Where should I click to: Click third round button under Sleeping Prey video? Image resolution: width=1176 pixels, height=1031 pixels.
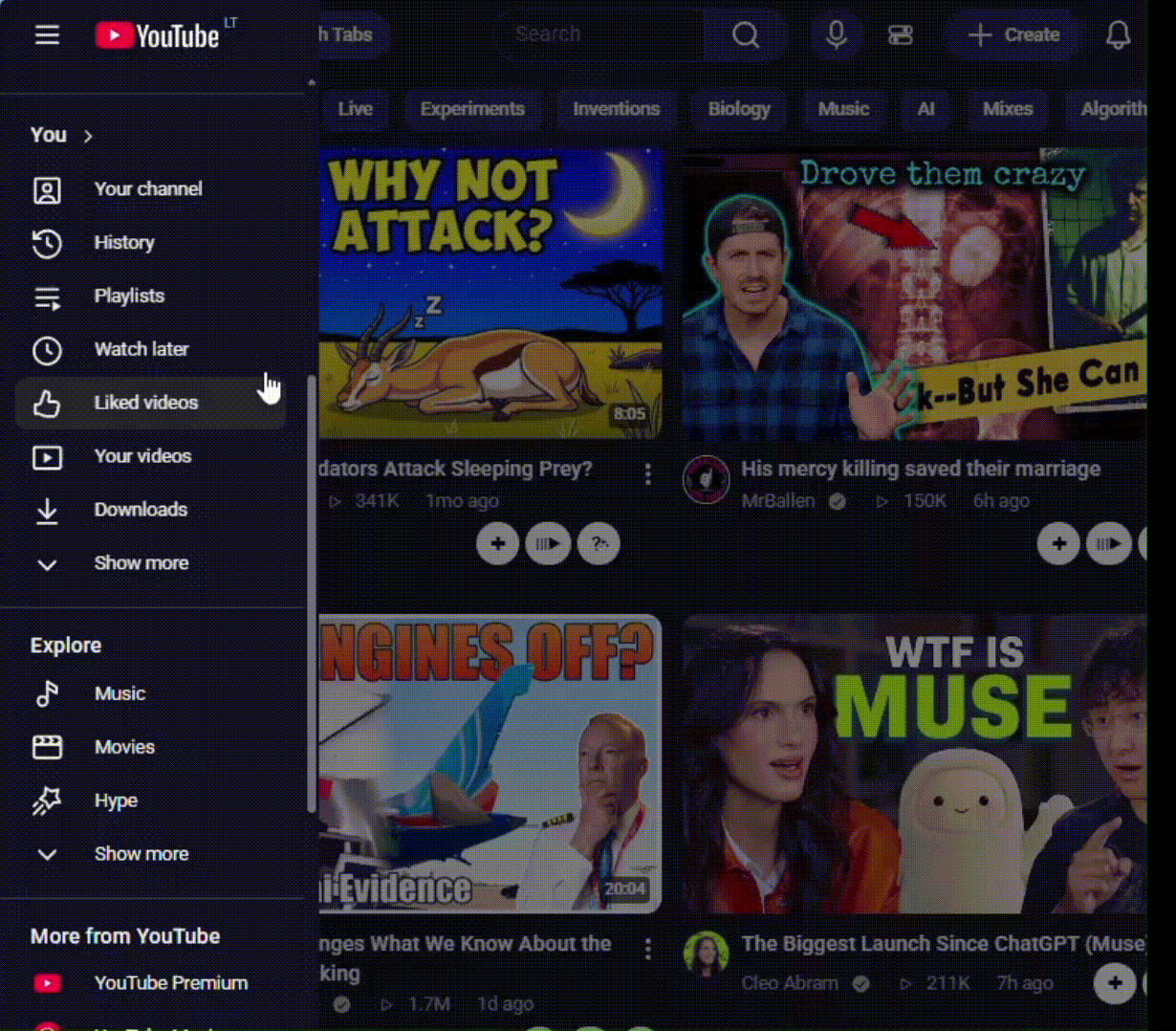pyautogui.click(x=599, y=544)
